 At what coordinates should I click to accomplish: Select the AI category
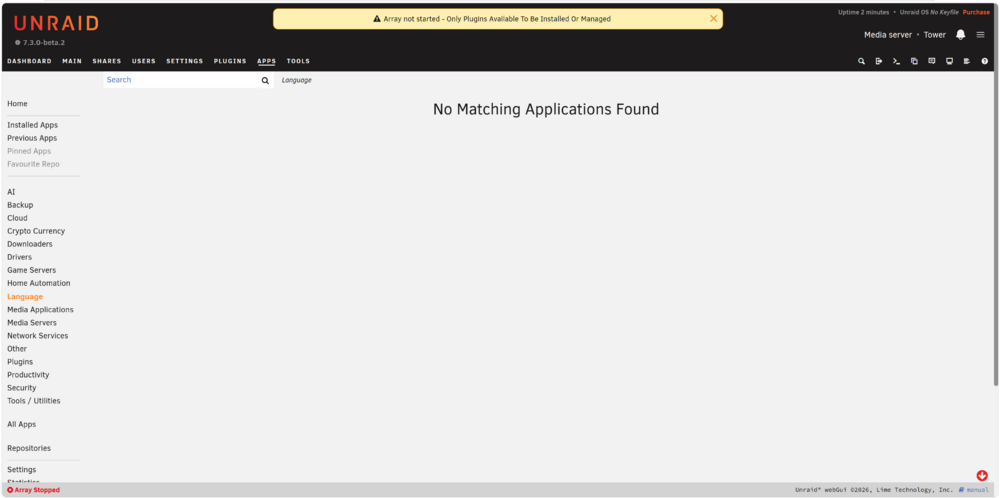pos(11,192)
